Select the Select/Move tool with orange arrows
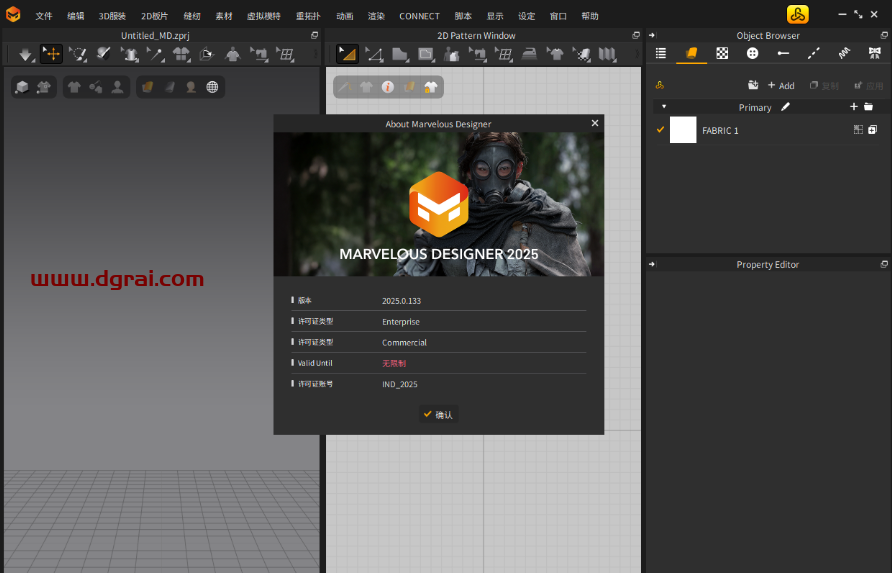 pos(52,54)
